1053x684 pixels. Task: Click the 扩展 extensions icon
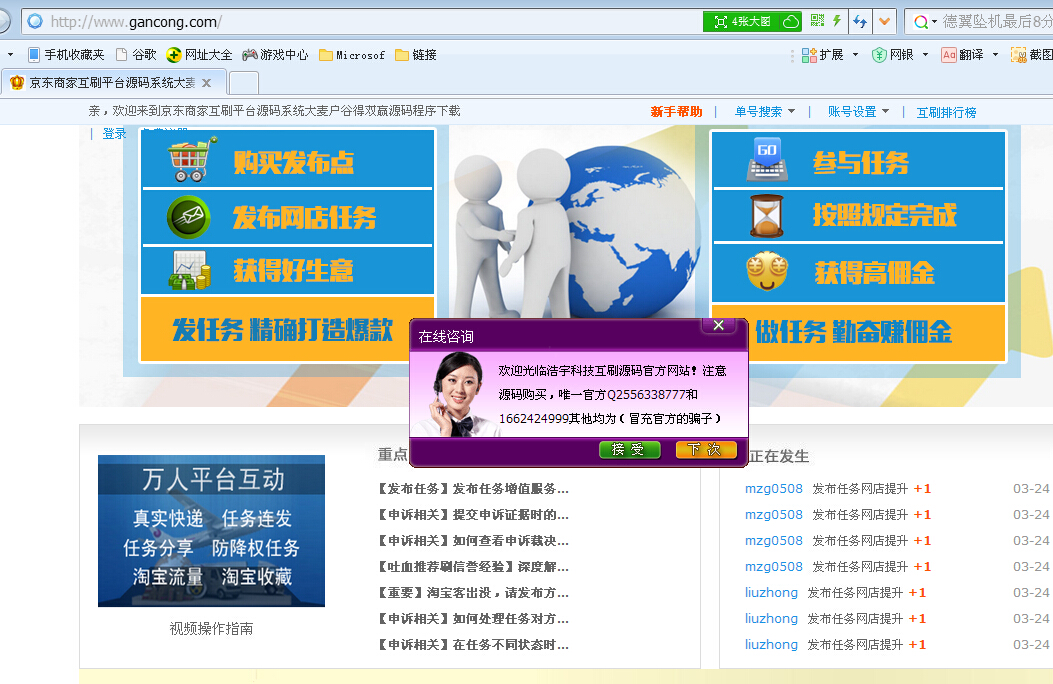tap(810, 55)
